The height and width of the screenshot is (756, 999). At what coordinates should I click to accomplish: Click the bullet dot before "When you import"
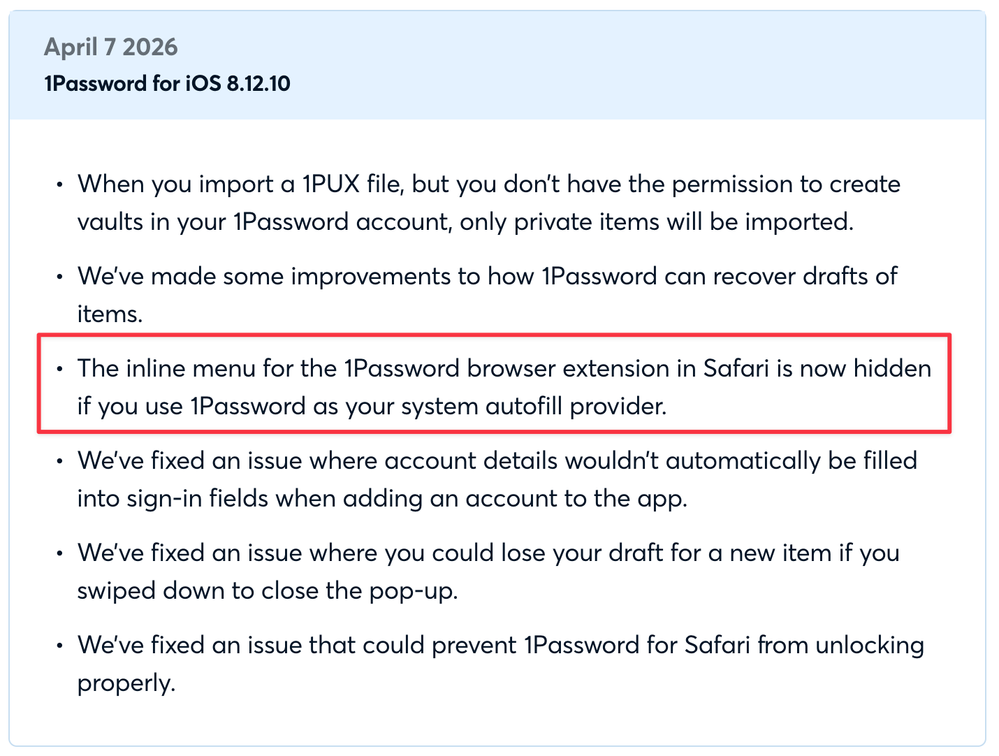pyautogui.click(x=60, y=185)
